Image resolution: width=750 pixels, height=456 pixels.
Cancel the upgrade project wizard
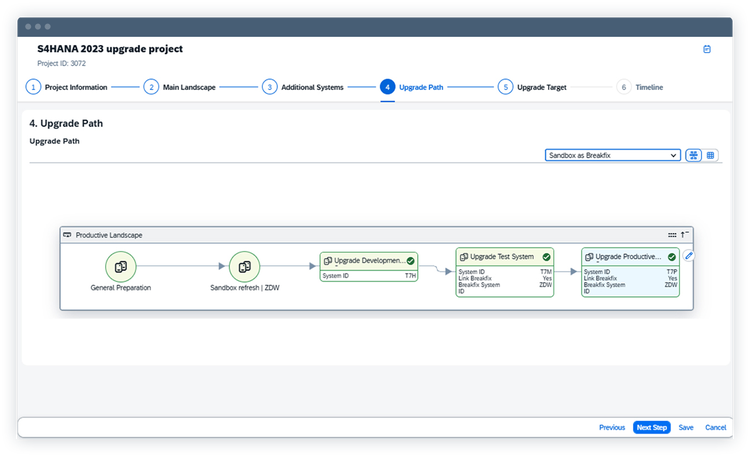(716, 427)
